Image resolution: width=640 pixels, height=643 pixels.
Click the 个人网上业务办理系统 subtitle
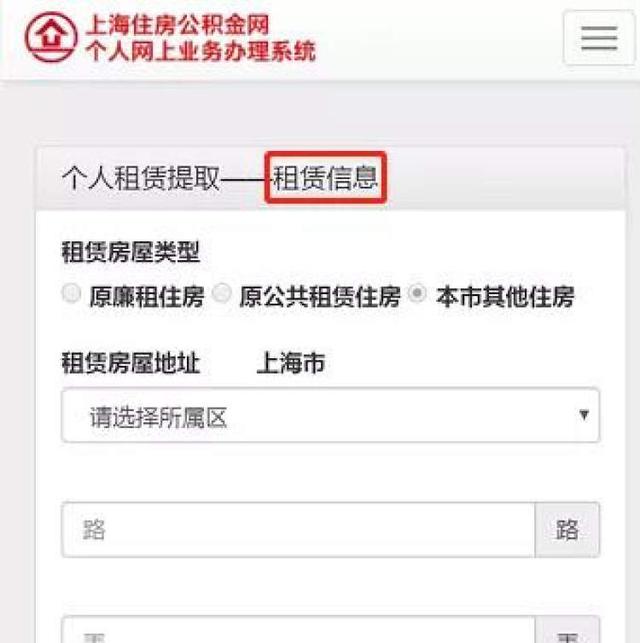(201, 51)
